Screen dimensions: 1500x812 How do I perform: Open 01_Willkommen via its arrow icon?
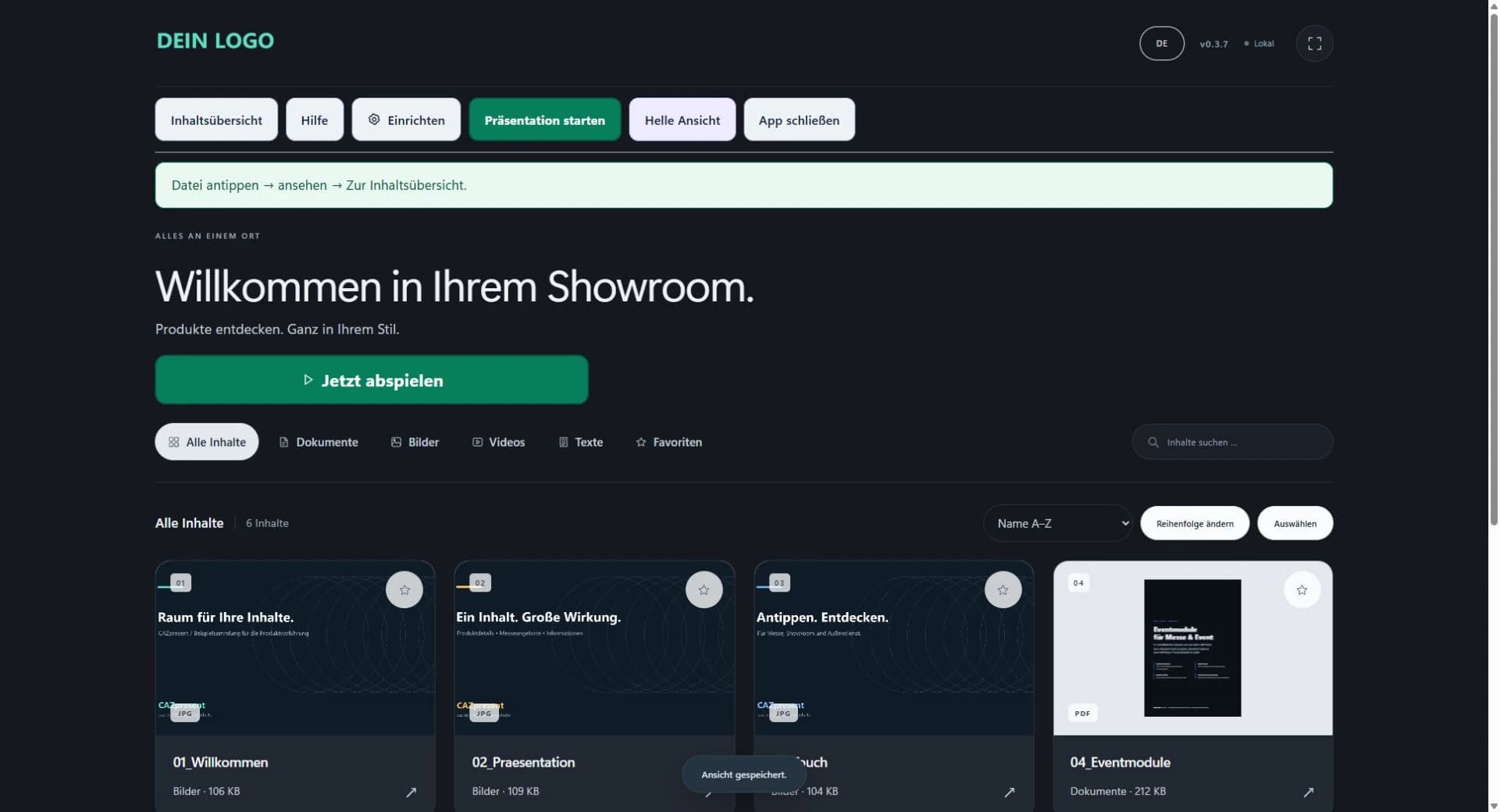click(411, 792)
